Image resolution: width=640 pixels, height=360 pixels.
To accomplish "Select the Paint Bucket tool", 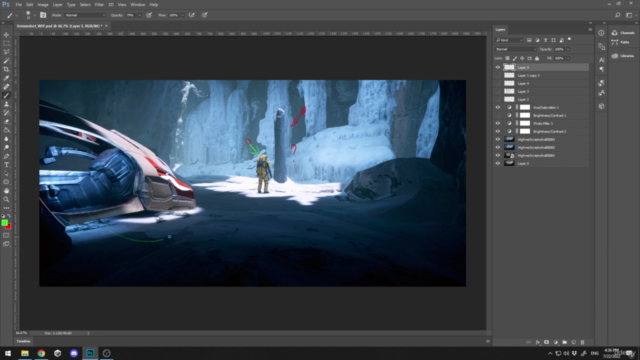I will 6,130.
